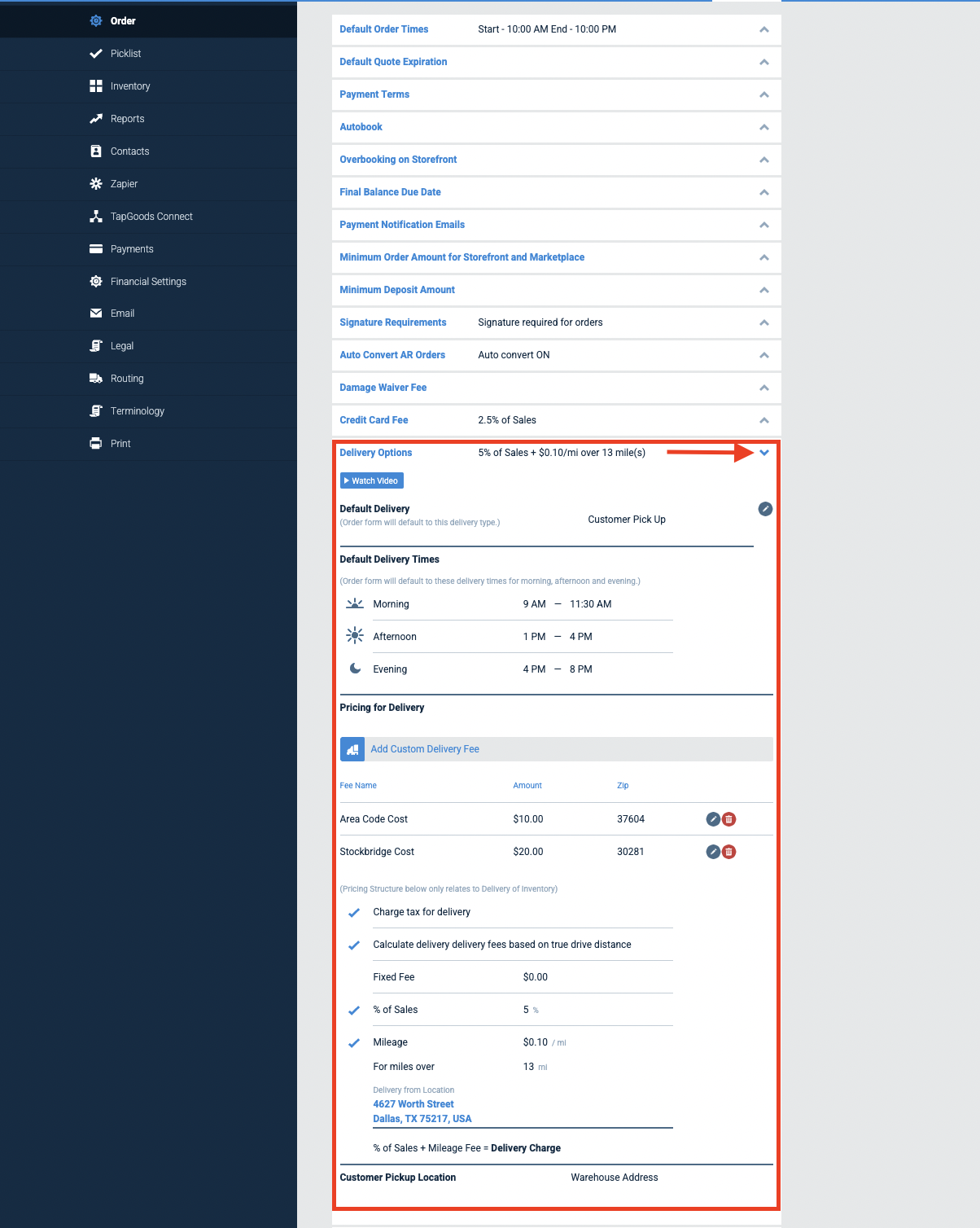The width and height of the screenshot is (980, 1228).
Task: Toggle Charge tax for delivery checkmark
Action: tap(353, 912)
